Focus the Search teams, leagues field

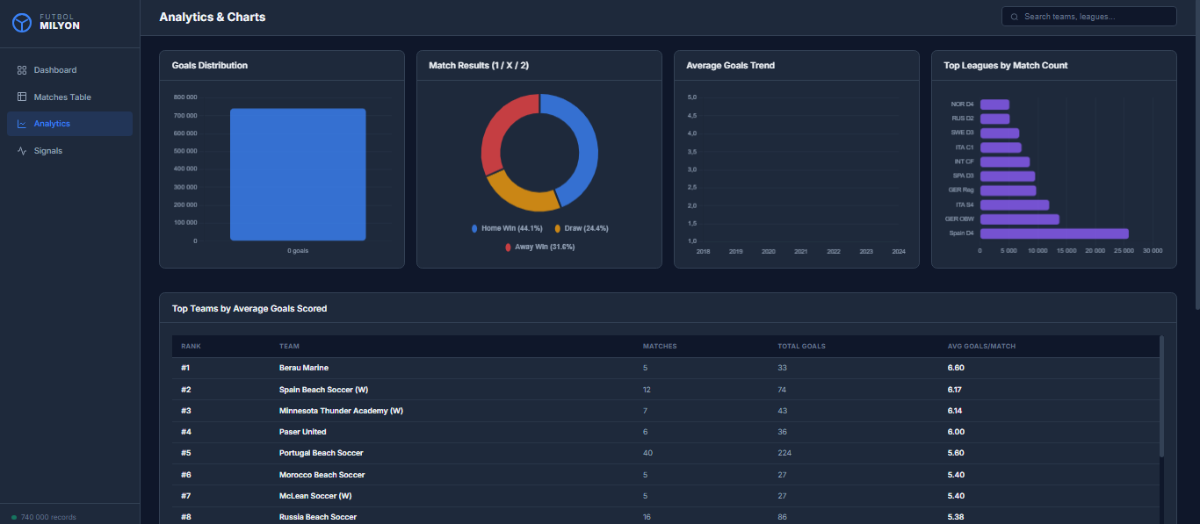[1089, 17]
